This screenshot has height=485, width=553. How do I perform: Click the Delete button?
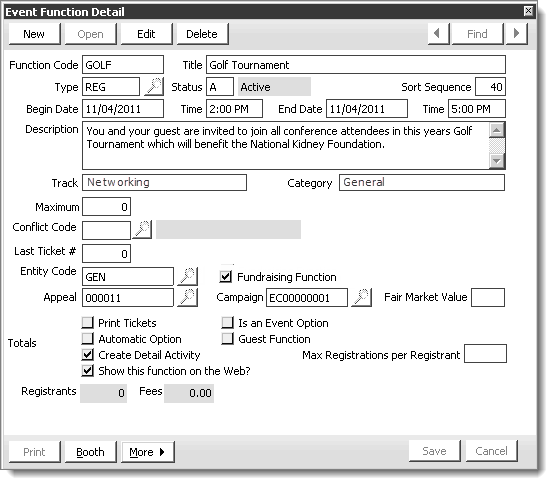point(202,34)
